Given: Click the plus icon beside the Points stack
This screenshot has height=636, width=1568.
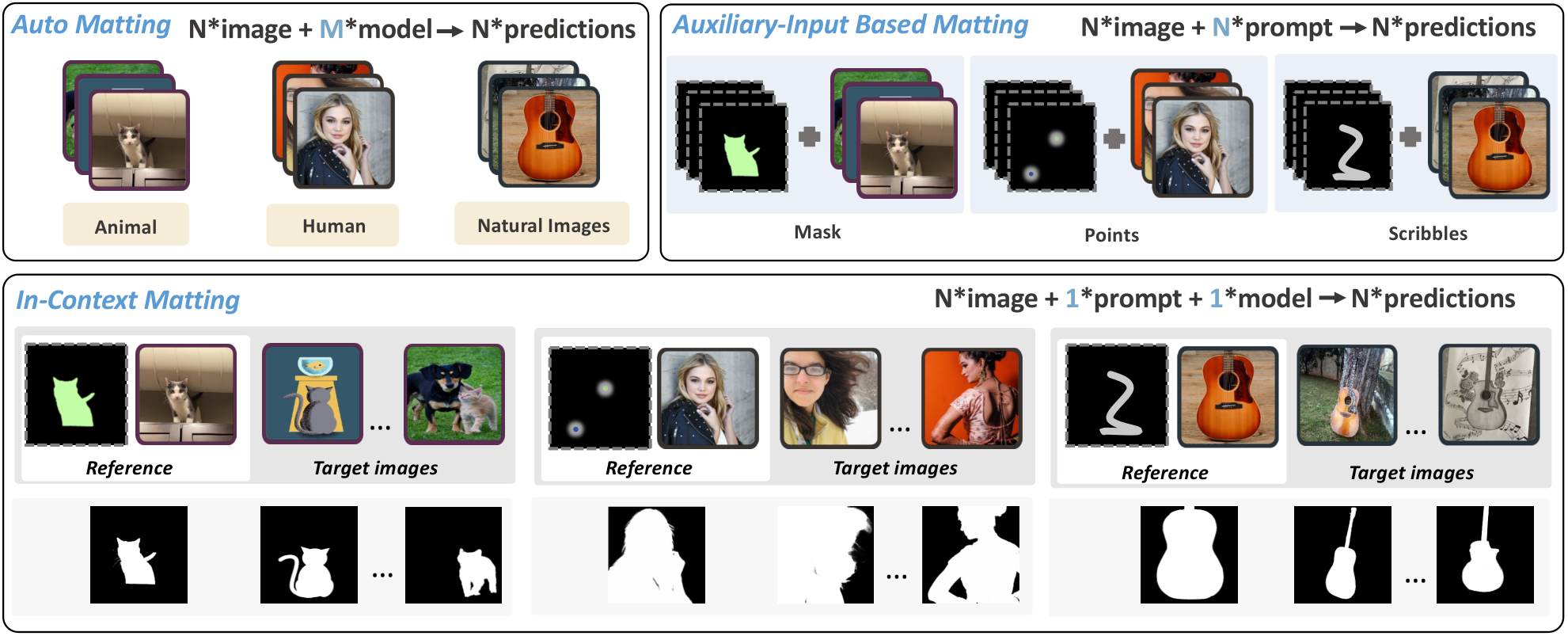Looking at the screenshot, I should pos(1114,139).
